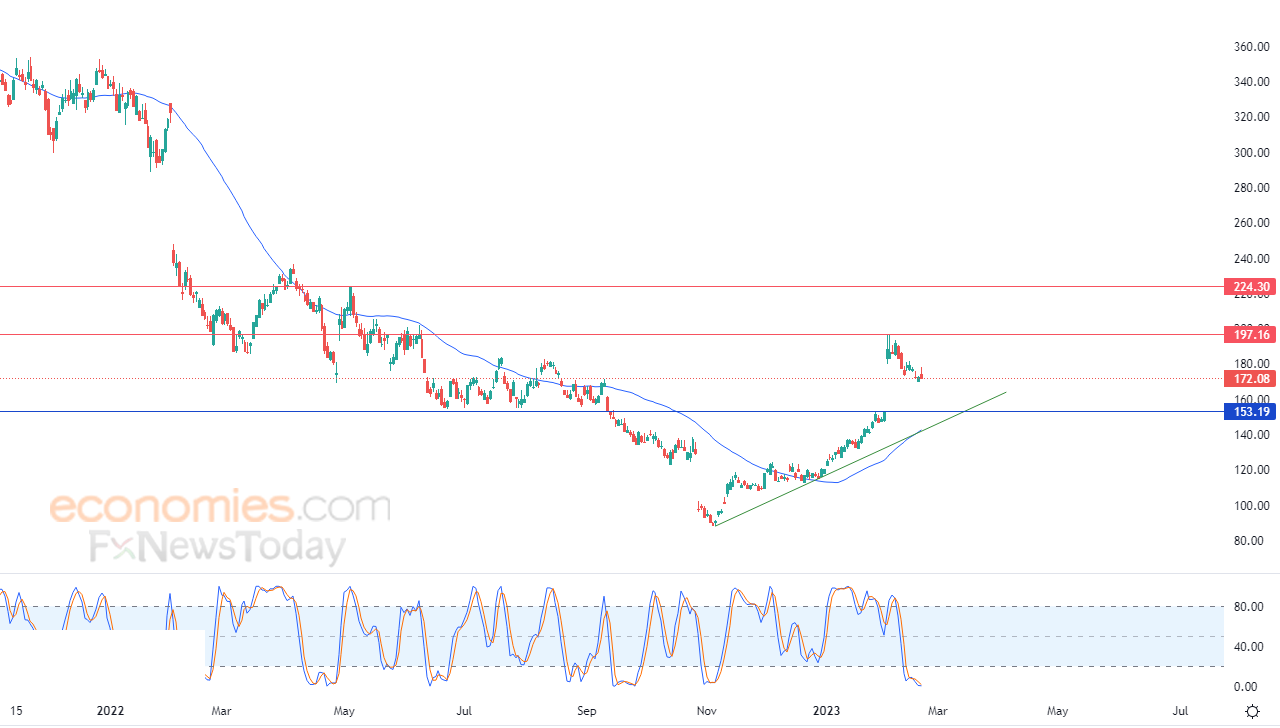
Task: Click the 260.00 price axis value
Action: (1252, 223)
